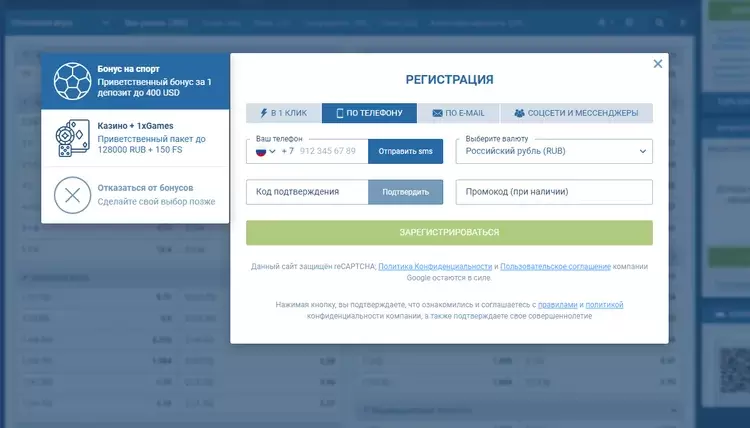Click the Russian flag icon

261,152
